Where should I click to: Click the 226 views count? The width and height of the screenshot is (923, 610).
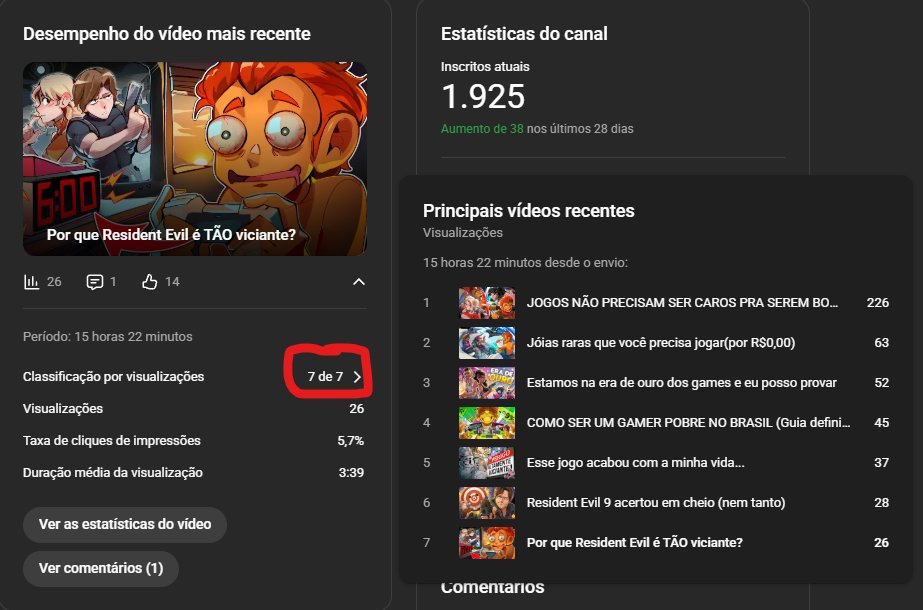[x=878, y=303]
